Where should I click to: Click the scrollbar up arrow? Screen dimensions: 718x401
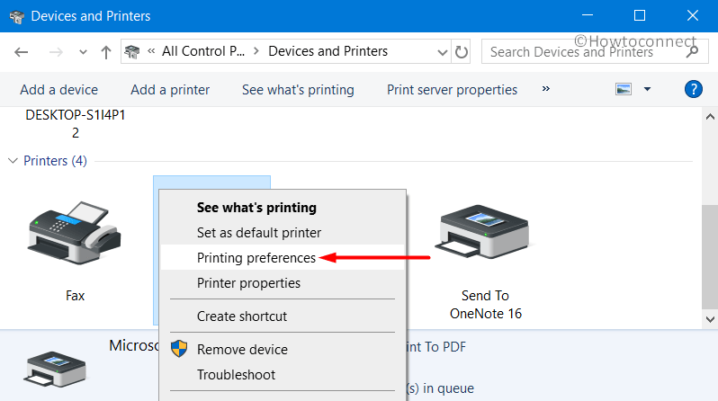coord(710,117)
